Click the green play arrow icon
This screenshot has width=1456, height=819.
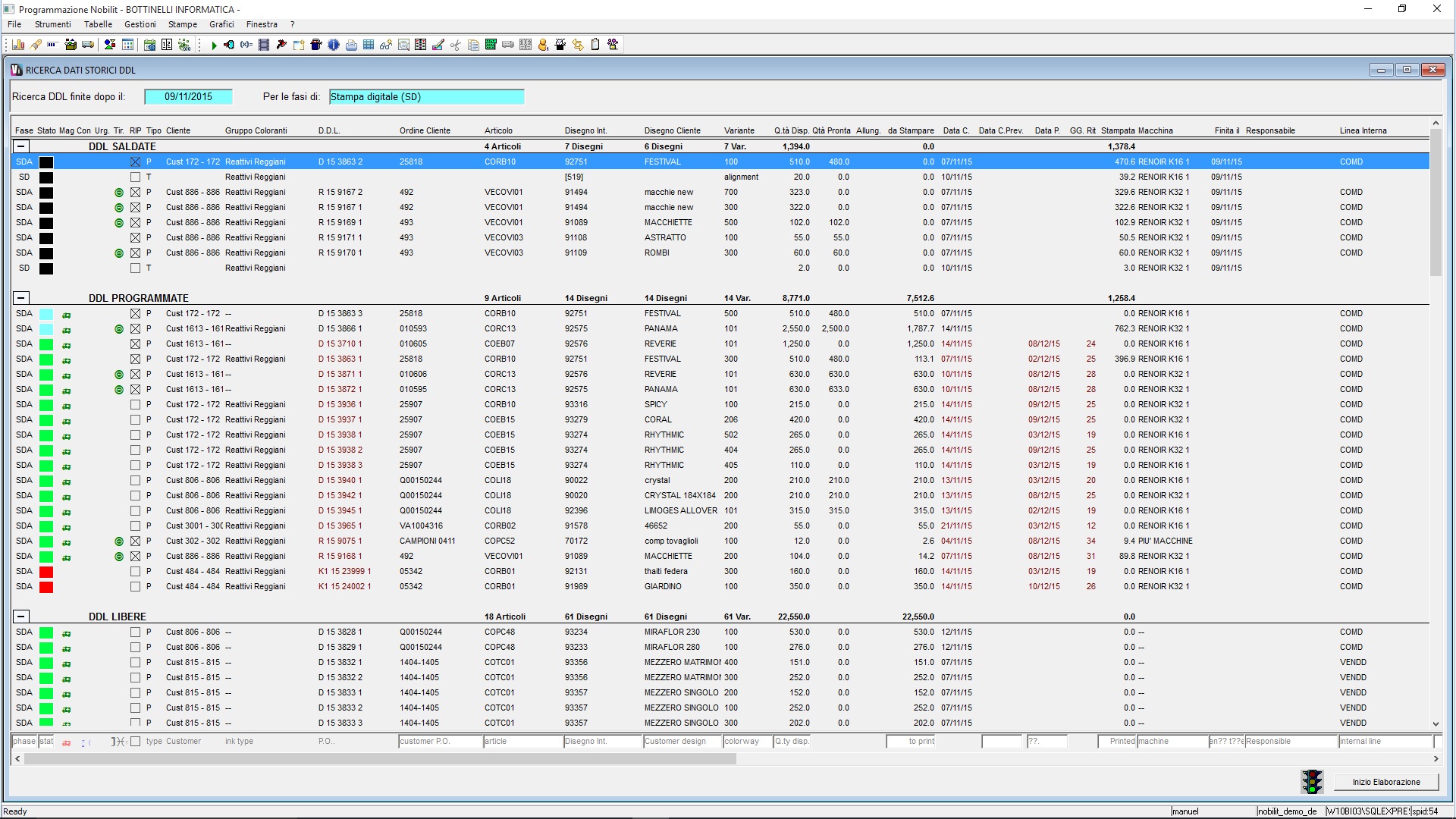point(215,45)
